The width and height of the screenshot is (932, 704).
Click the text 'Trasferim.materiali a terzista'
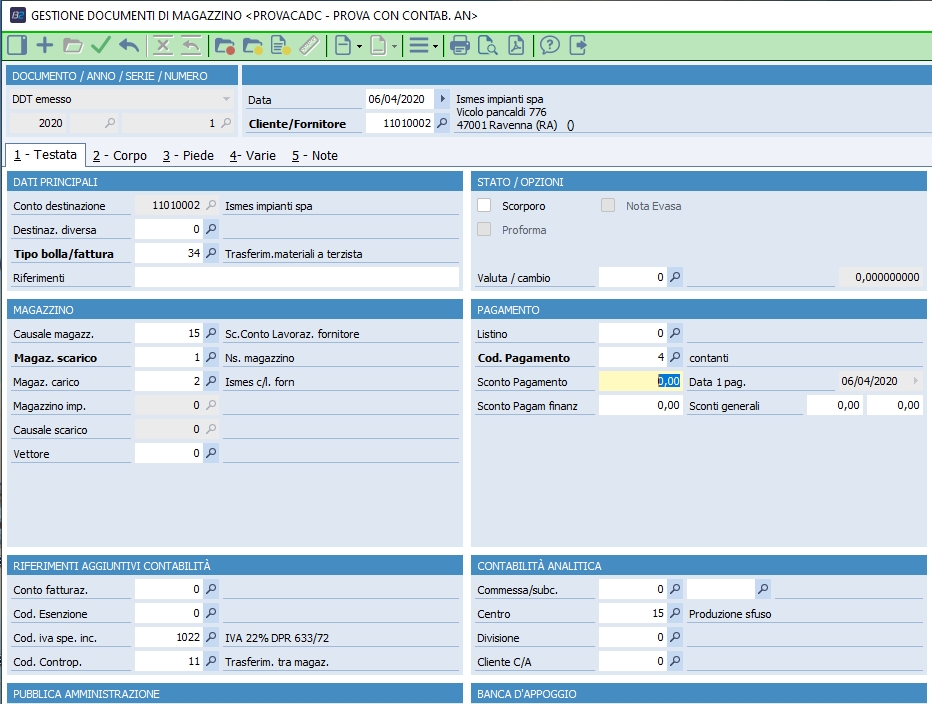pos(294,254)
